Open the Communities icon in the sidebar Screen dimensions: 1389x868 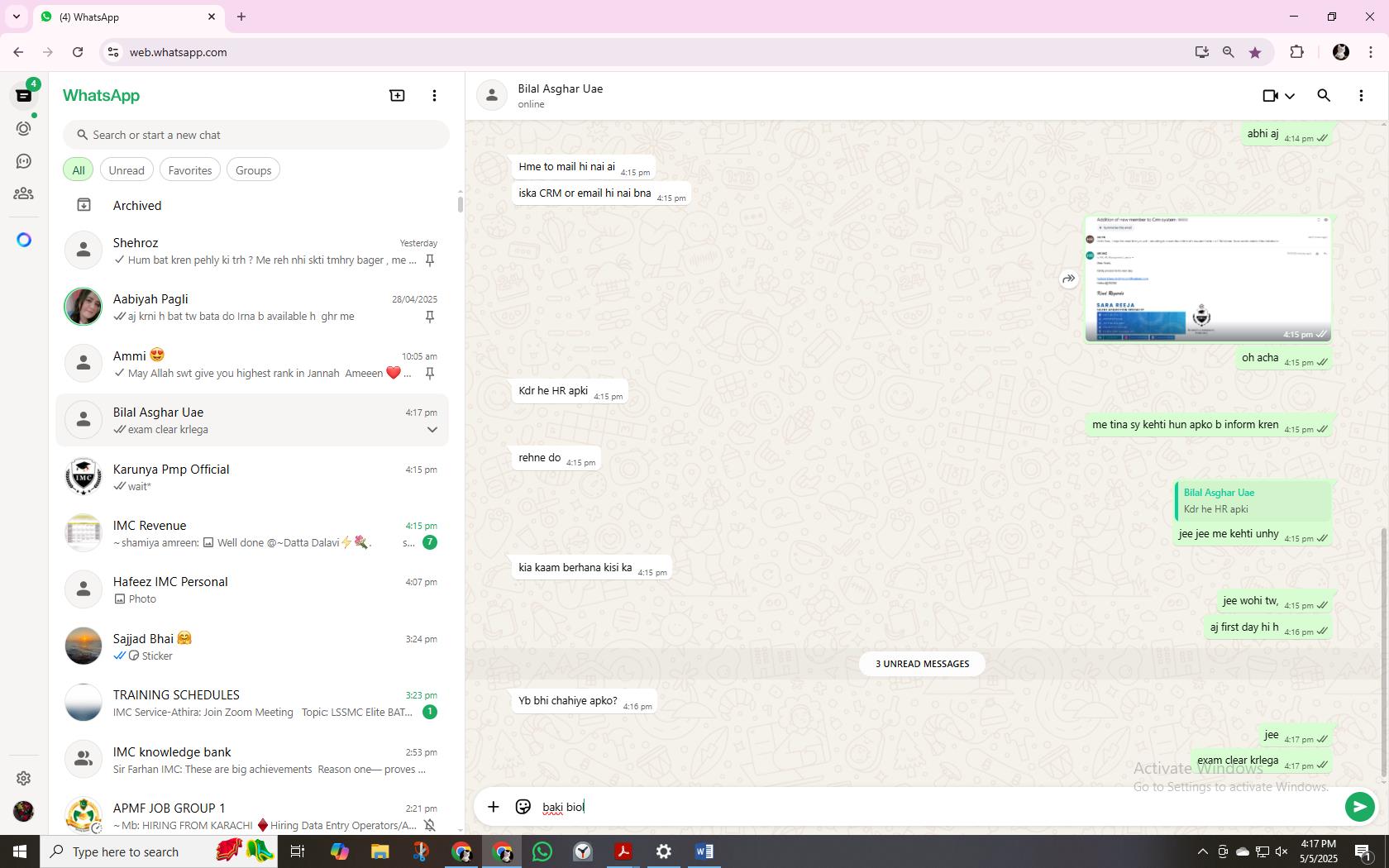pos(24,193)
